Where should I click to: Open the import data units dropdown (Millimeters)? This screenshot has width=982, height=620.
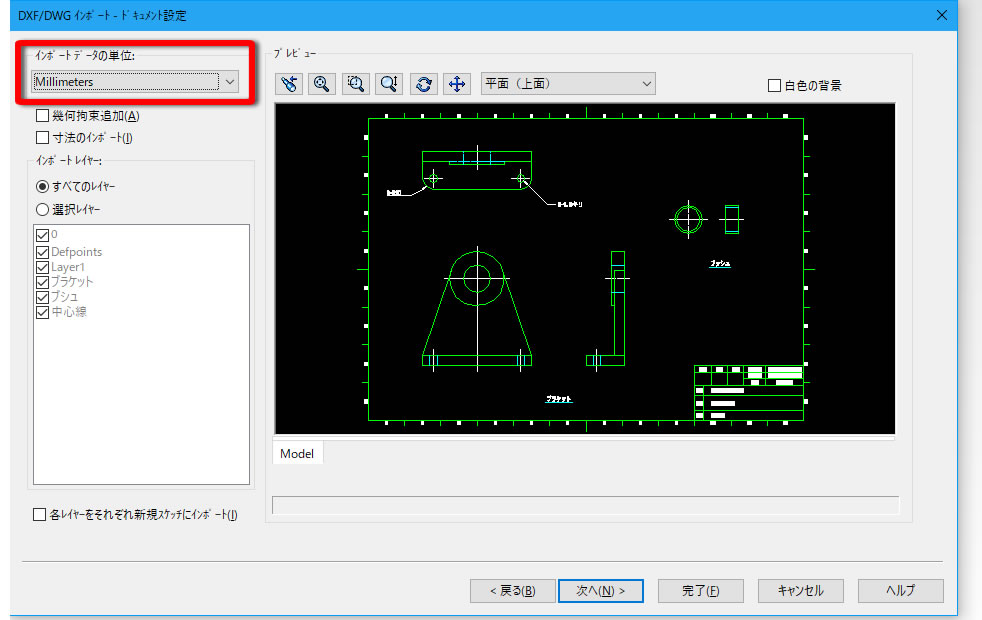(x=135, y=81)
